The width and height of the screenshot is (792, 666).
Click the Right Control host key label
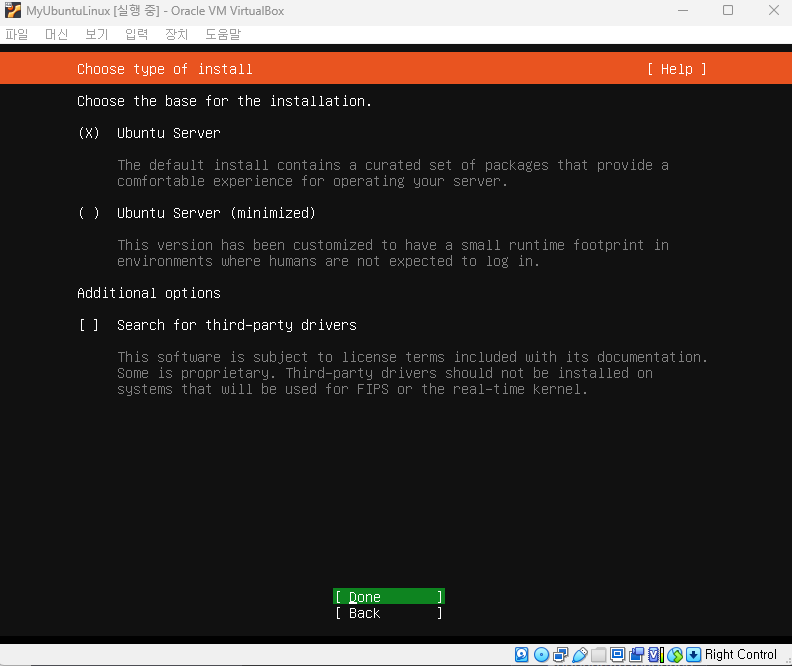tap(740, 655)
